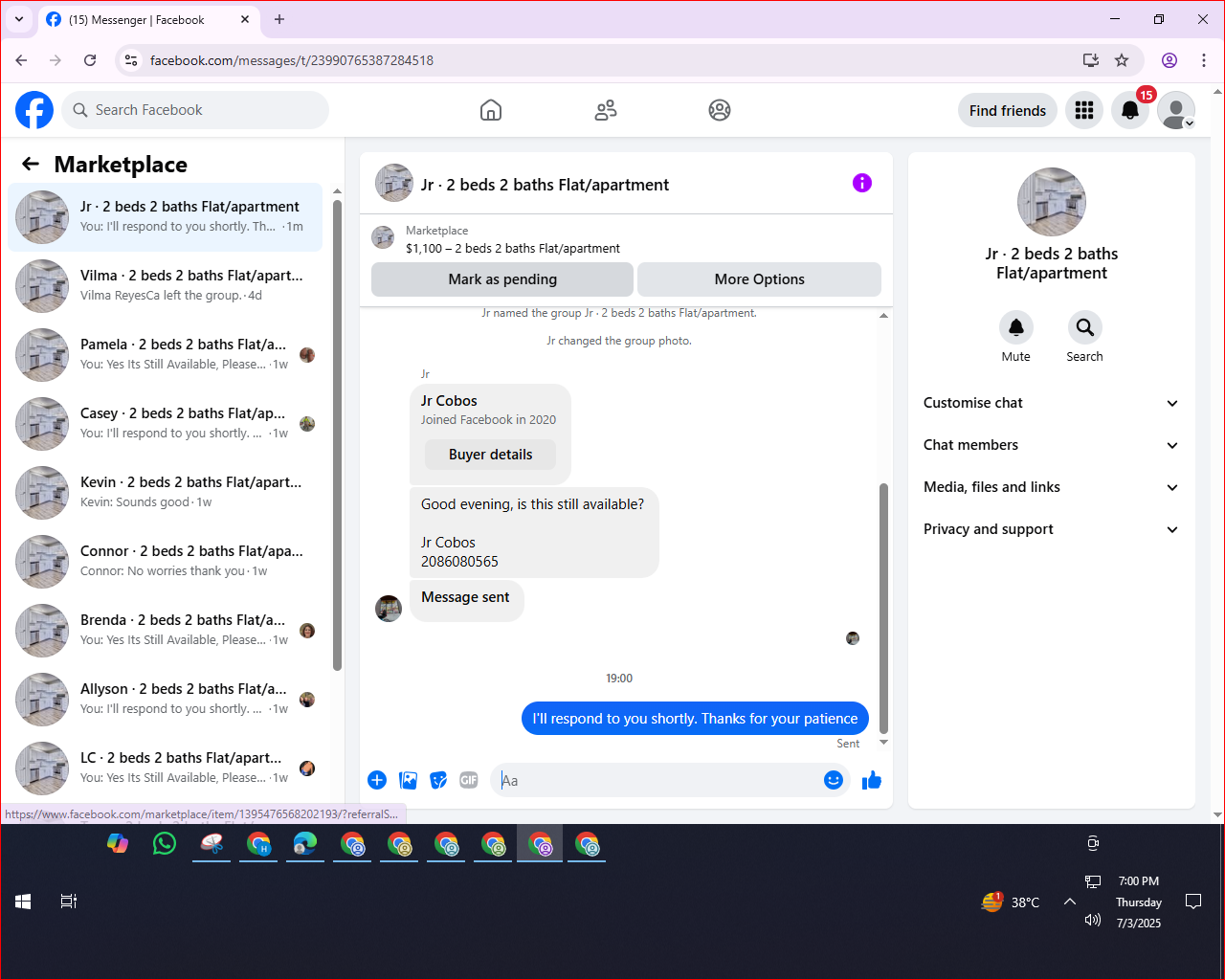Open the $1,100 listing link

coord(513,248)
